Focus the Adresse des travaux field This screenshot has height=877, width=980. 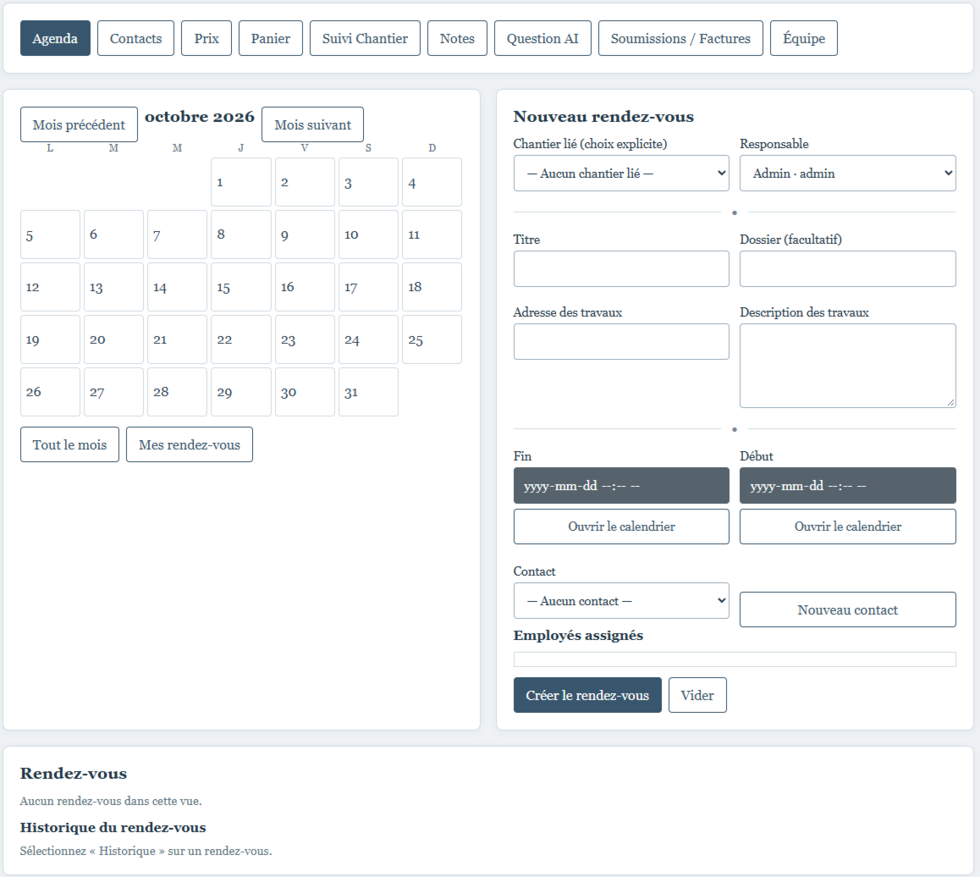pyautogui.click(x=621, y=341)
